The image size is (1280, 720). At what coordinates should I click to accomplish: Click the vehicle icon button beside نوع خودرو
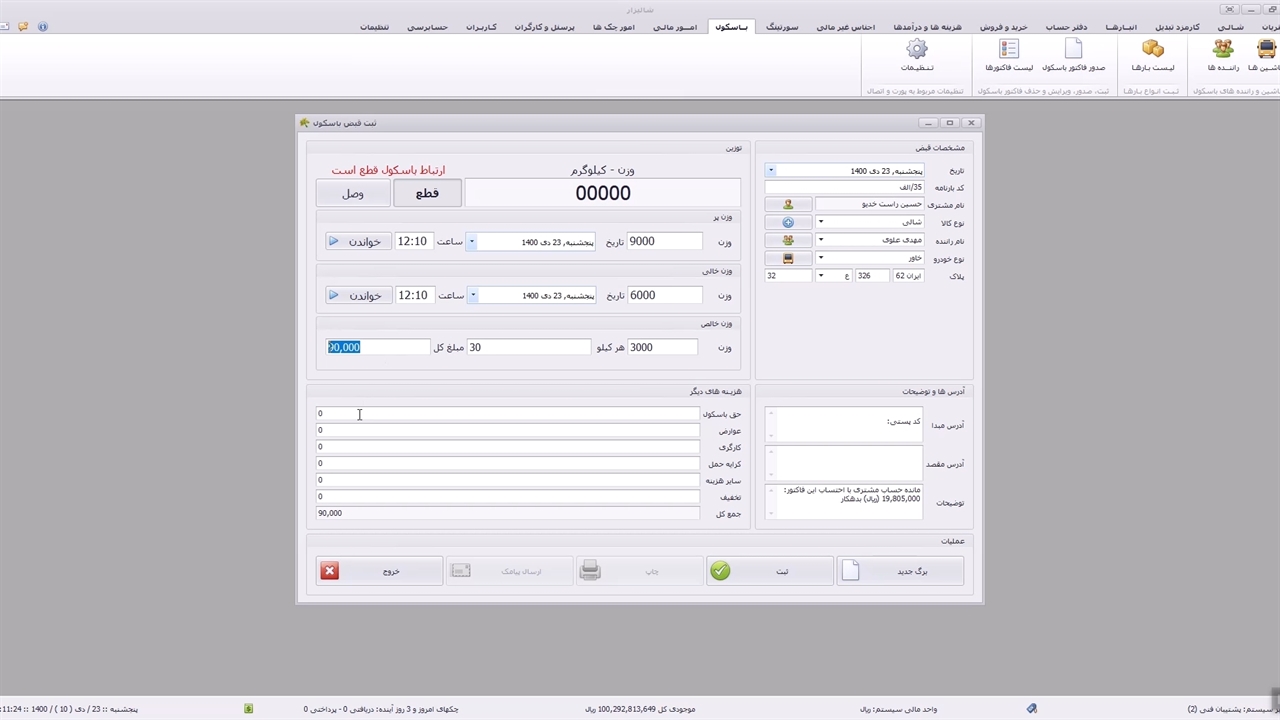tap(788, 258)
